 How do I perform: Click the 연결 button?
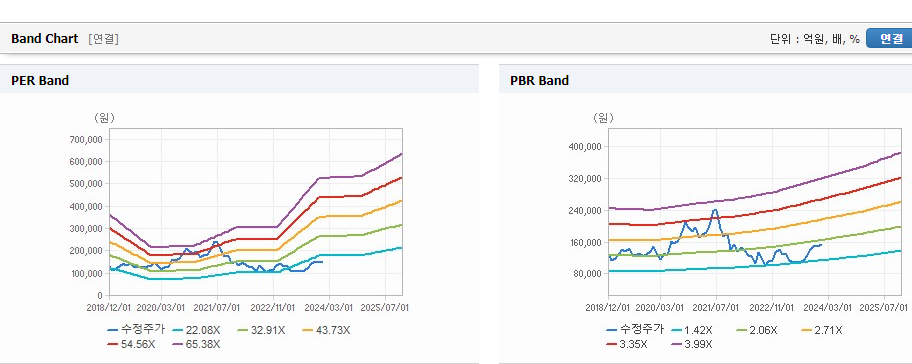889,38
